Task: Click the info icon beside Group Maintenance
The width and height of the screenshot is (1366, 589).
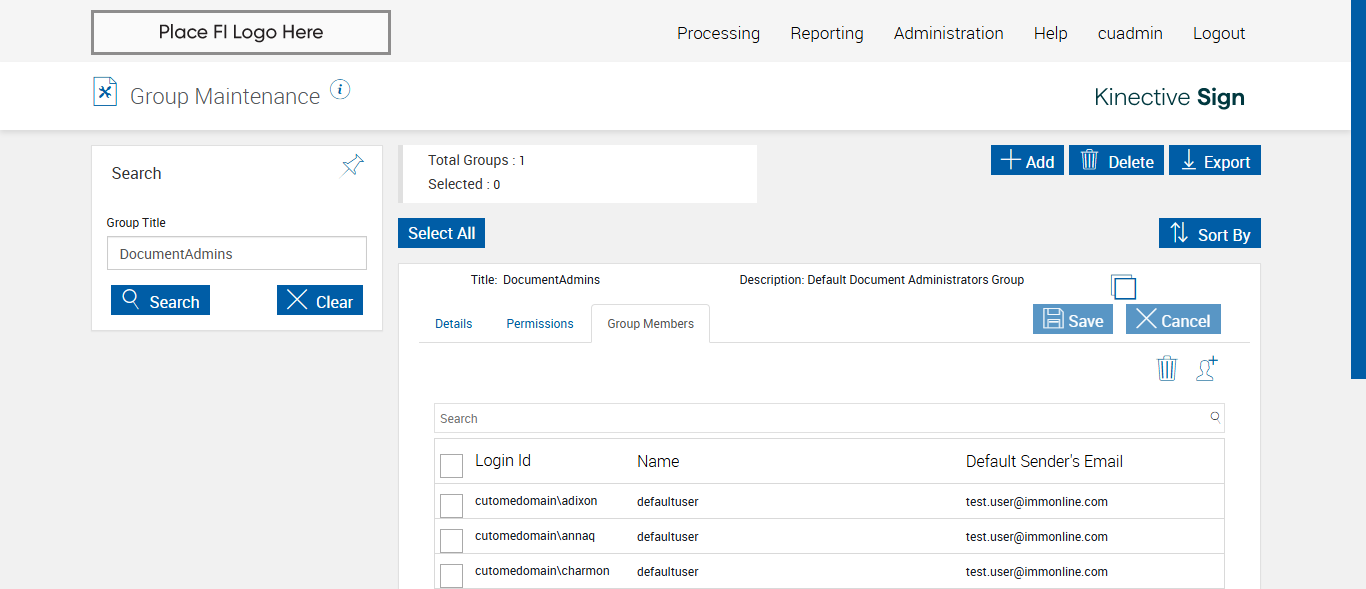Action: pos(340,90)
